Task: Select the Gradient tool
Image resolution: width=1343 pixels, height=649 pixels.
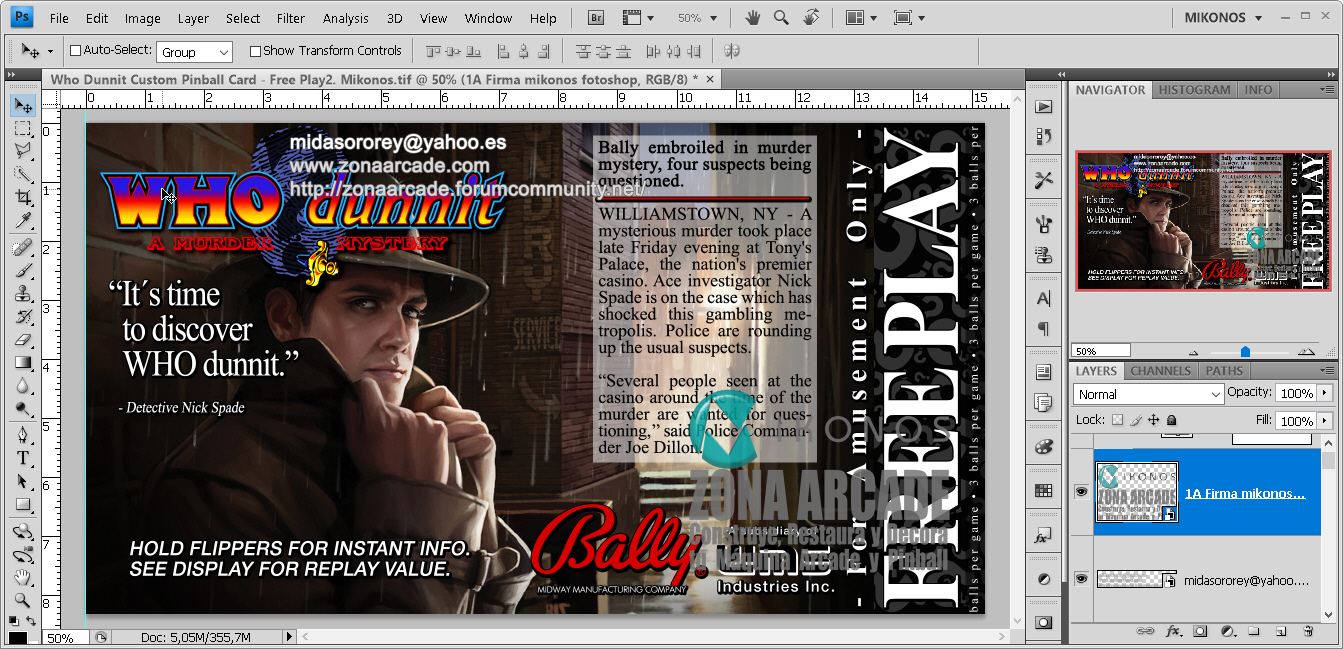Action: [22, 363]
